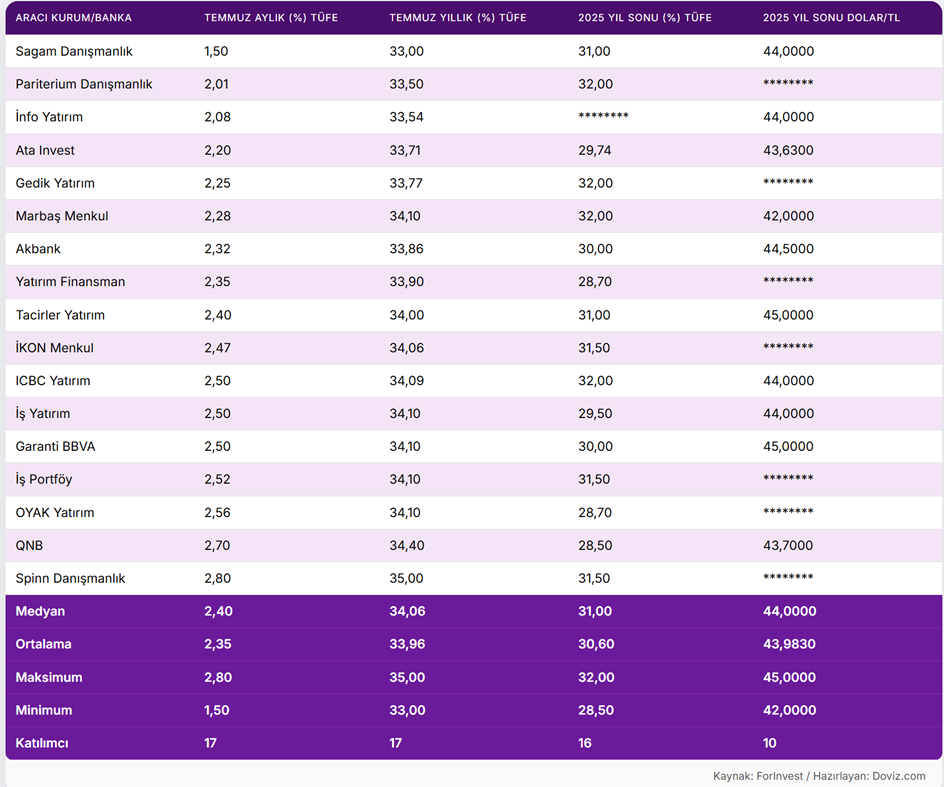Click the TEMMUZ AYLIK (%) TÜFE header
Screen dimensions: 944x787
(271, 18)
